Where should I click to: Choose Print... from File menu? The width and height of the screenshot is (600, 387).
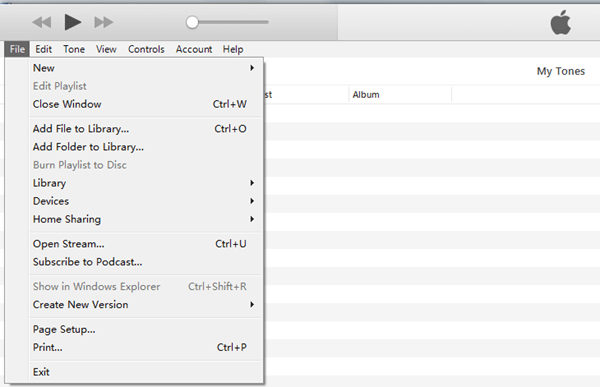[x=146, y=347]
